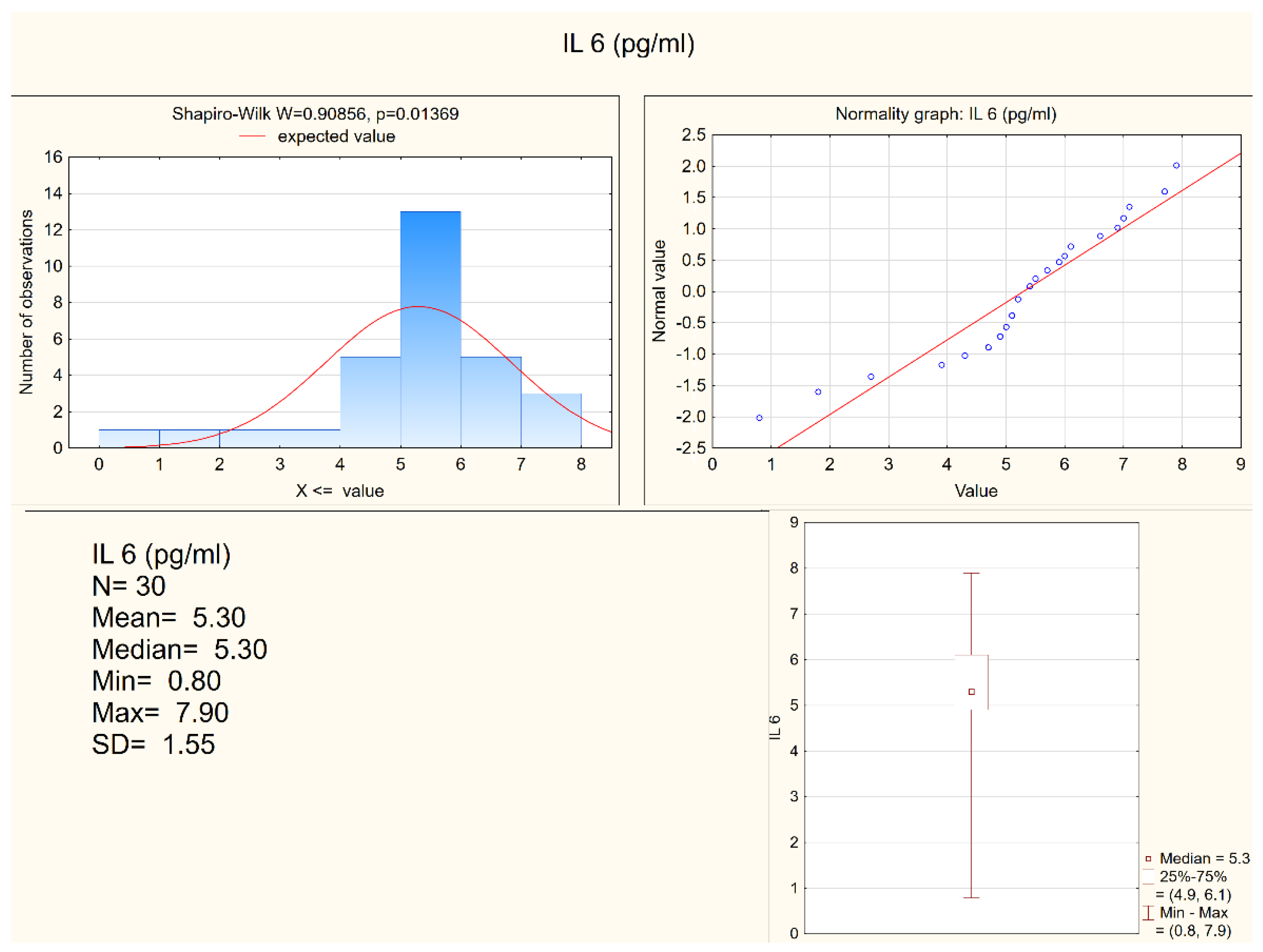Click the lowest blue point on normality graph
Screen dimensions: 1263x952
coord(759,418)
